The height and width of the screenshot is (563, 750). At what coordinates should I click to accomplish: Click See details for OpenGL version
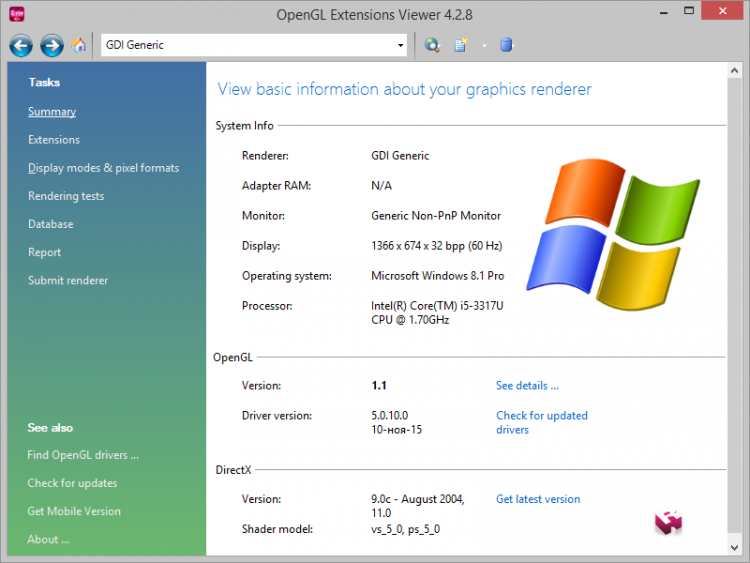click(527, 386)
